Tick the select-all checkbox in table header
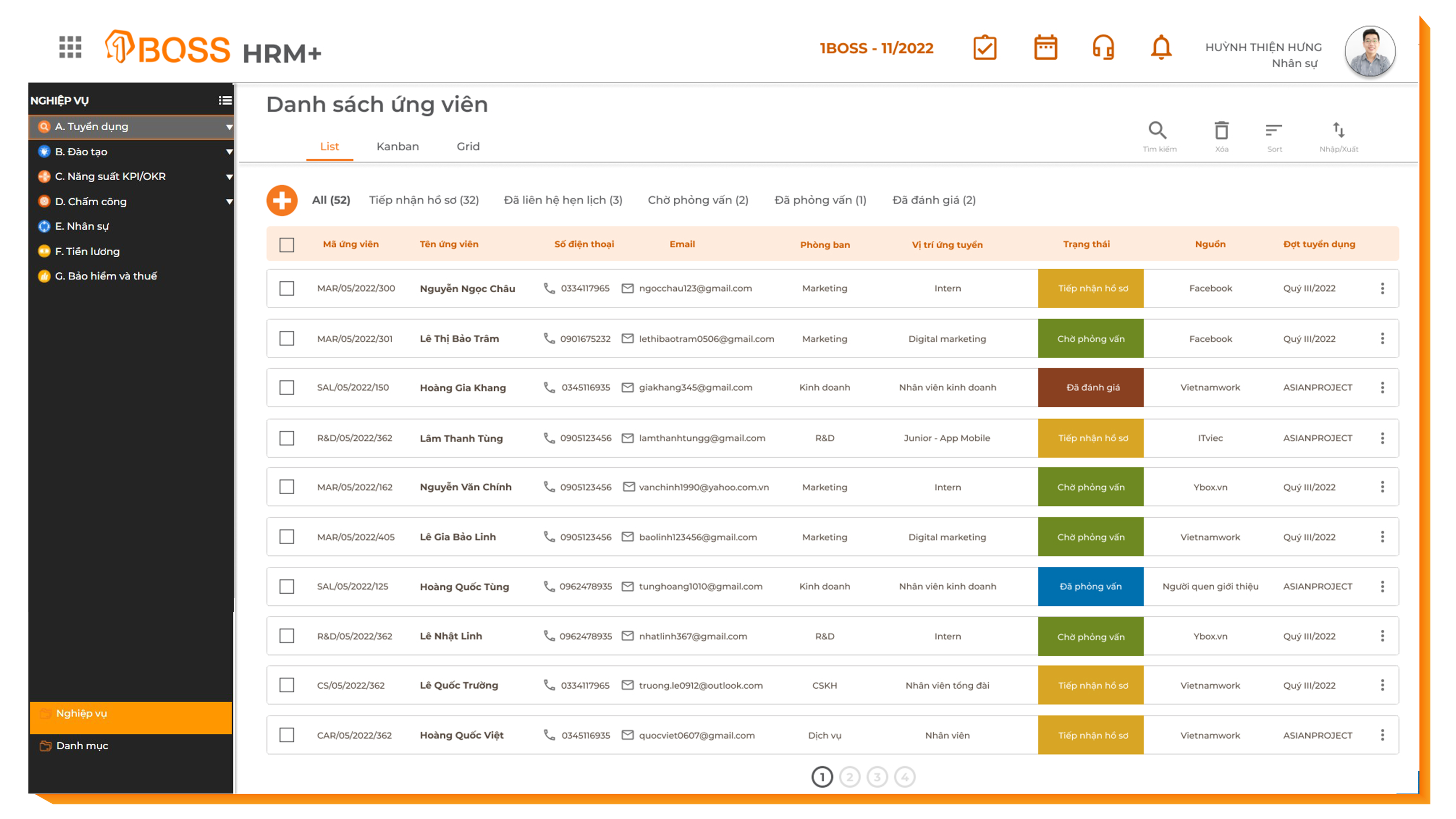 click(x=286, y=245)
